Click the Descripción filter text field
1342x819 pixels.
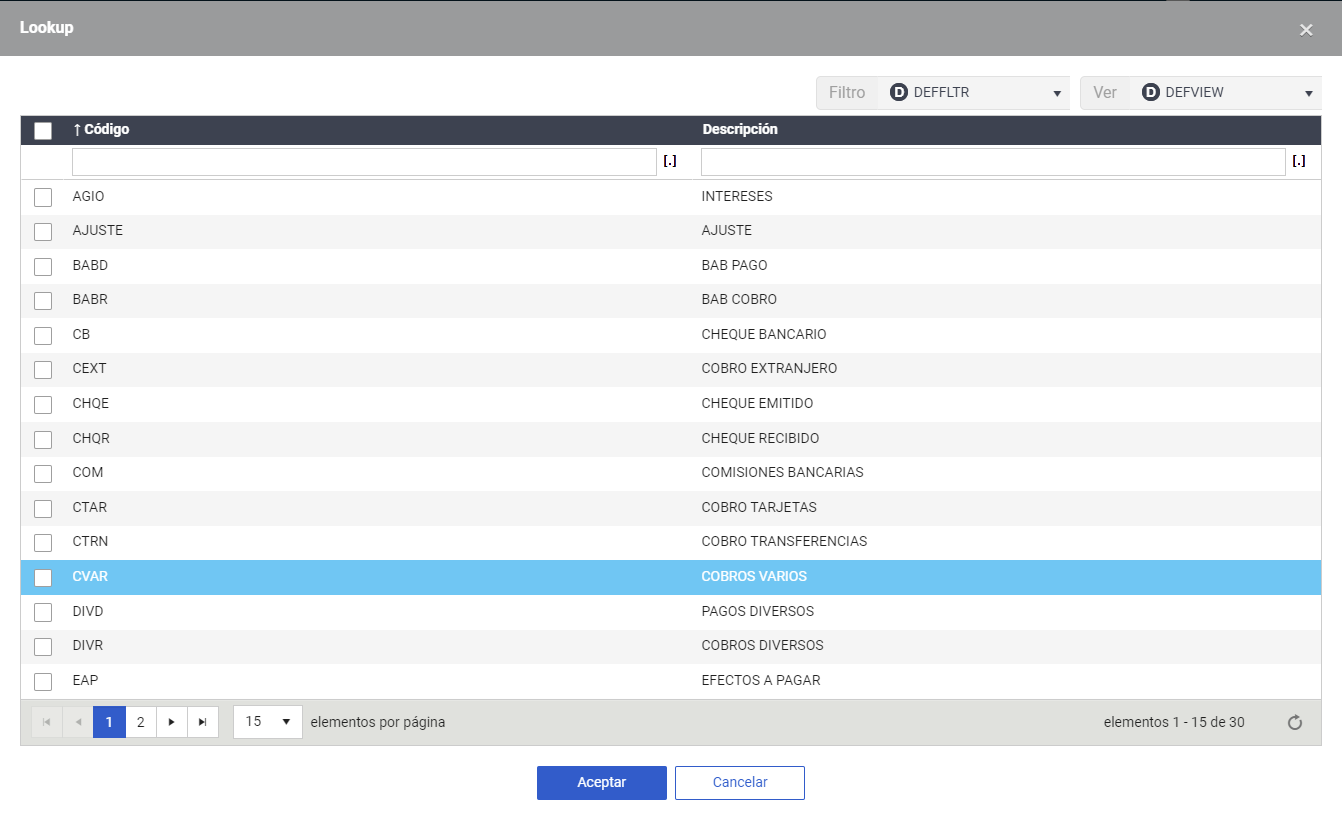[993, 162]
